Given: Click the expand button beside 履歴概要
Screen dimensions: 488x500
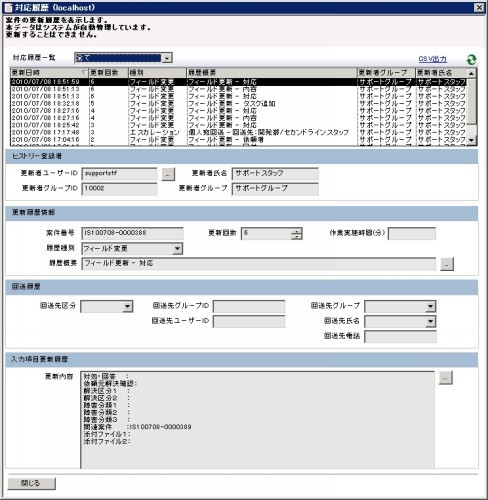Looking at the screenshot, I should pyautogui.click(x=447, y=264).
